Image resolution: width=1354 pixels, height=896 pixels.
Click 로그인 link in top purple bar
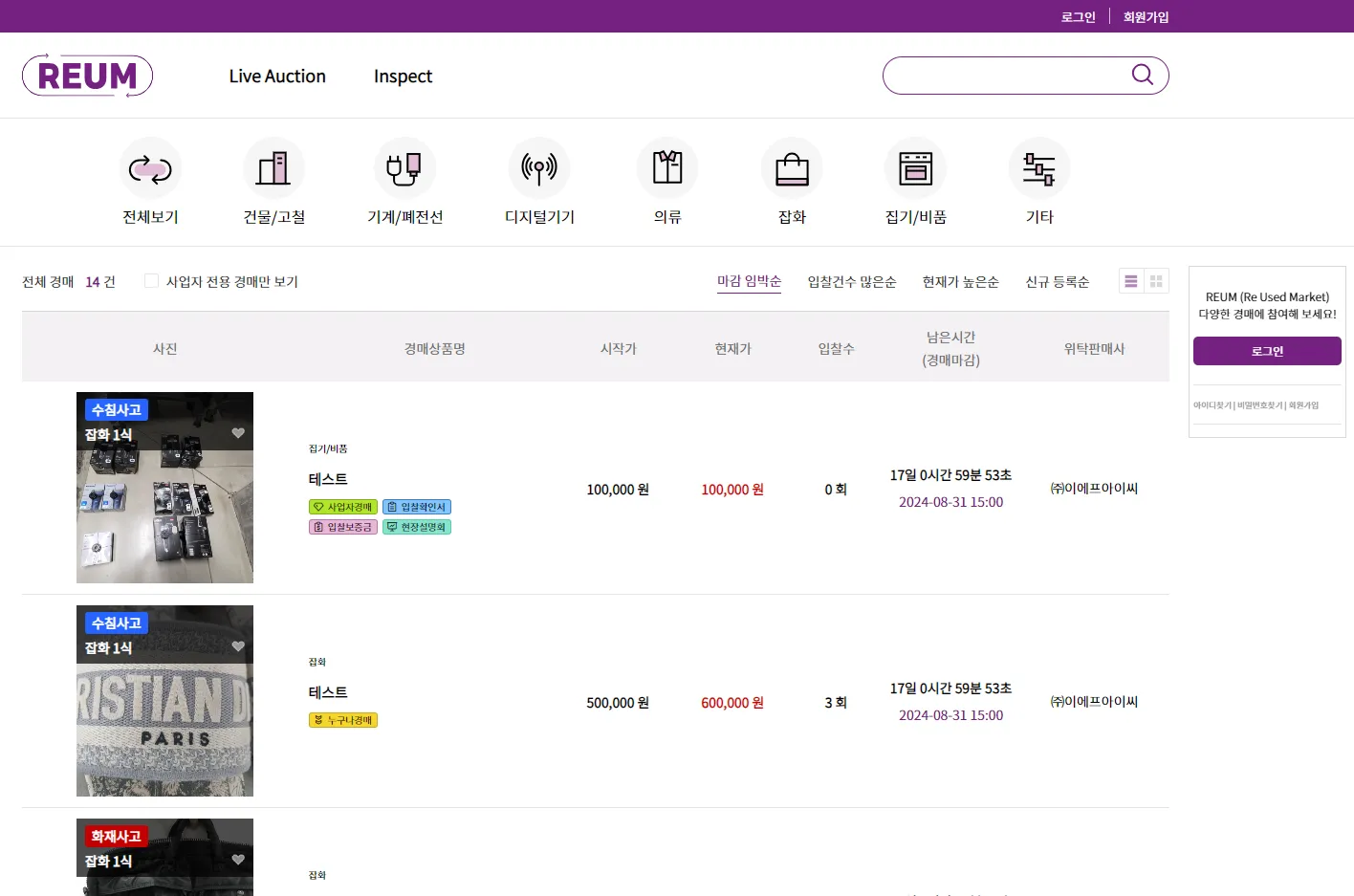1079,17
